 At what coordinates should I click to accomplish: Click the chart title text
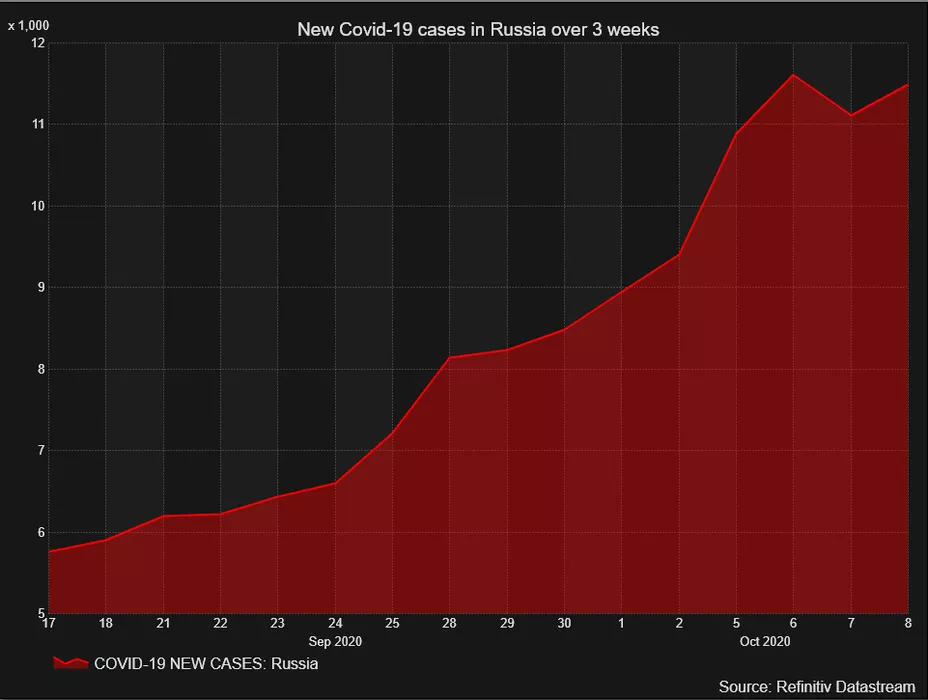pos(478,30)
